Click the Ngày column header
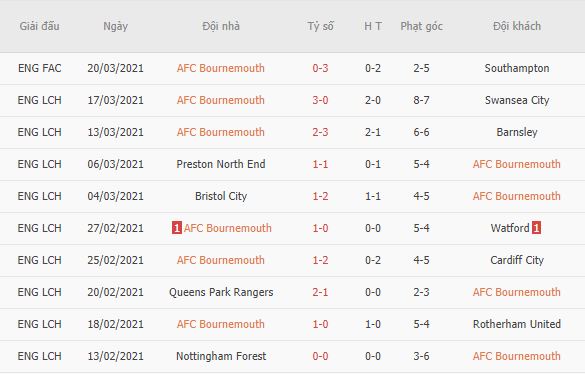The image size is (585, 374). [x=115, y=26]
